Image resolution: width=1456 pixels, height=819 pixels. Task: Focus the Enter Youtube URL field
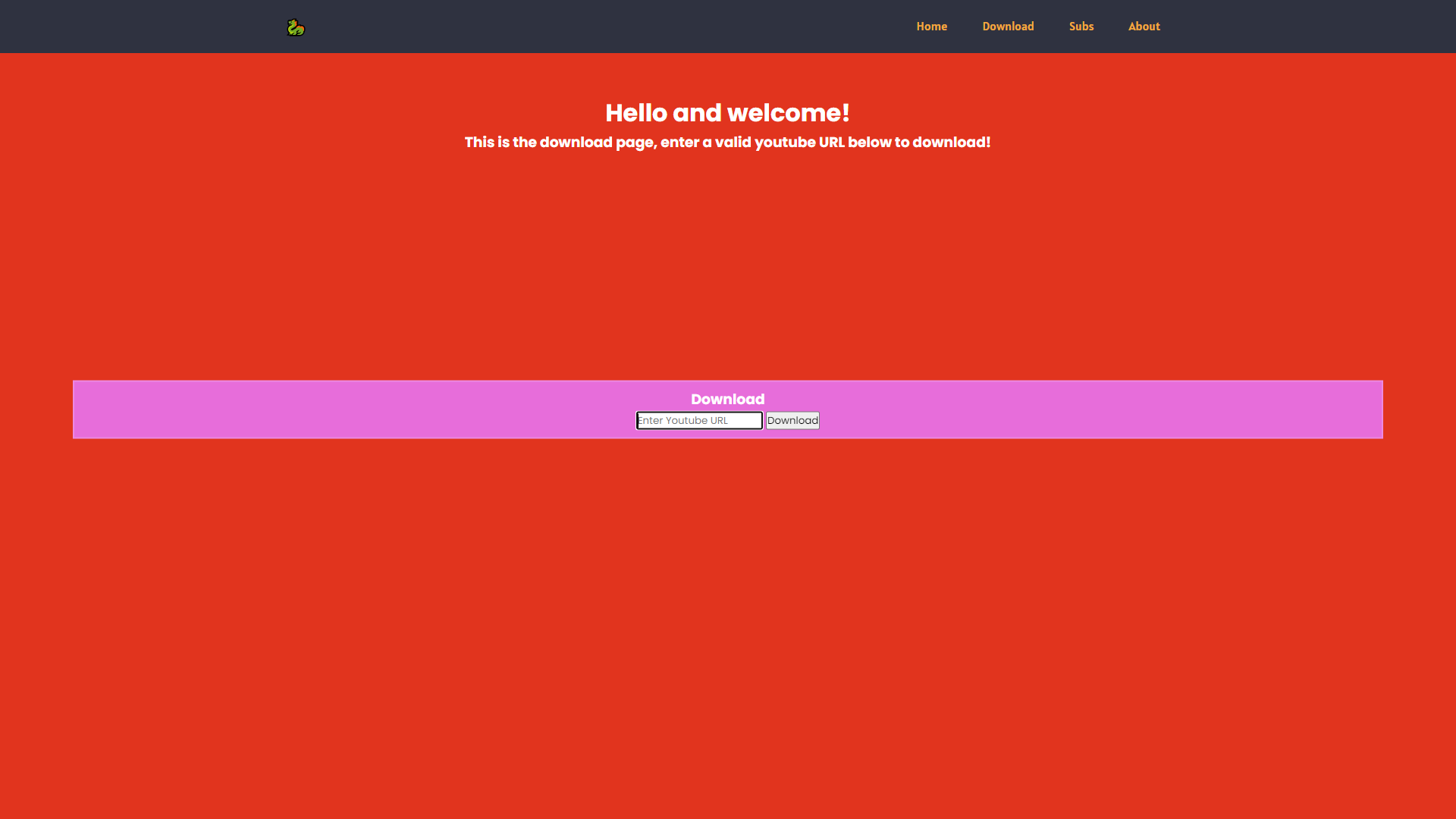pyautogui.click(x=698, y=420)
